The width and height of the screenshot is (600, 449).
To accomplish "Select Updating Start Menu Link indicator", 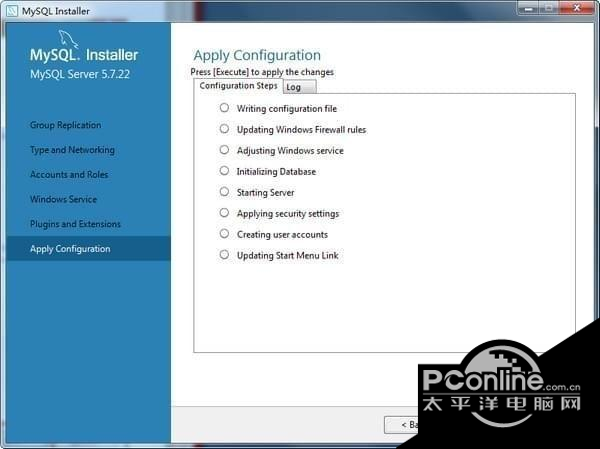I will (x=224, y=255).
